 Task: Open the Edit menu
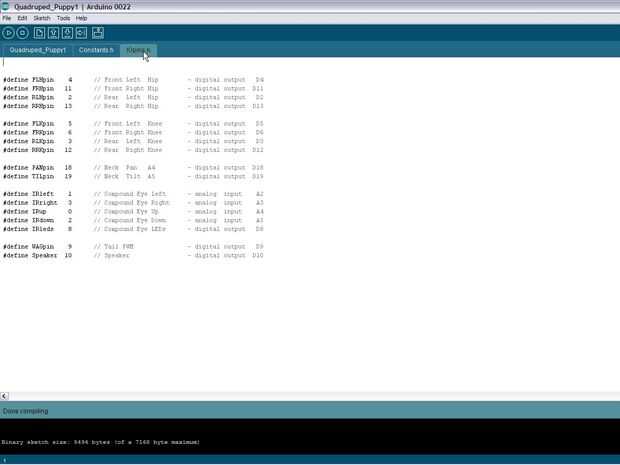[x=22, y=18]
